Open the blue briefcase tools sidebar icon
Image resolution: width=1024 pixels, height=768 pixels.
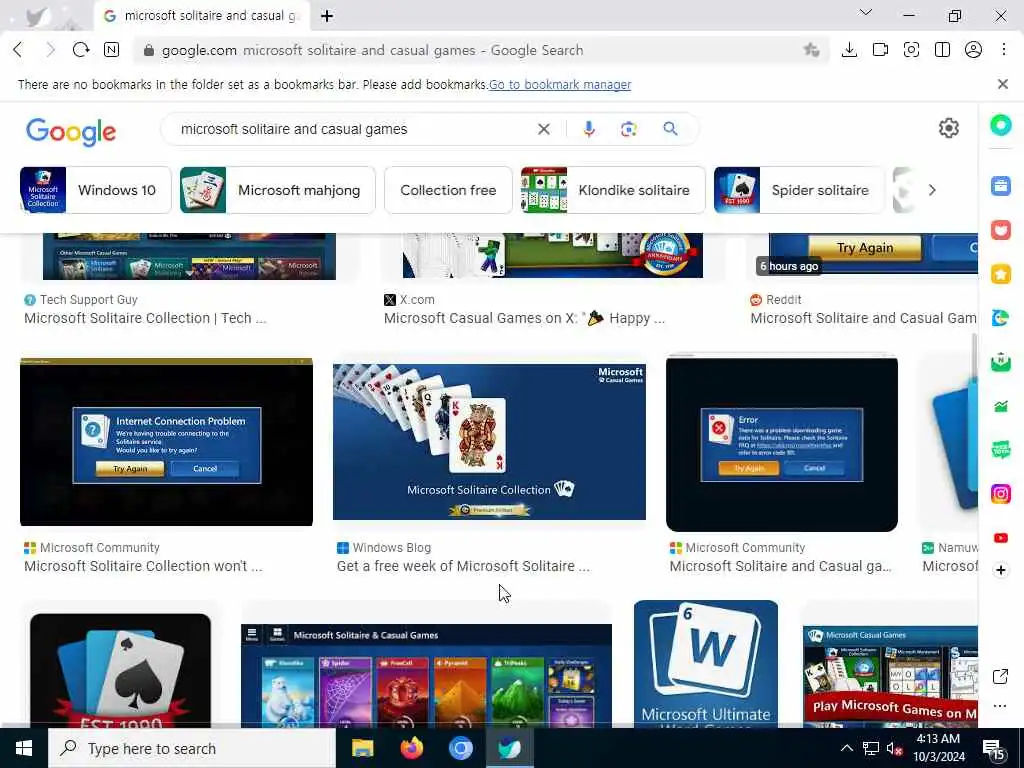tap(1000, 186)
